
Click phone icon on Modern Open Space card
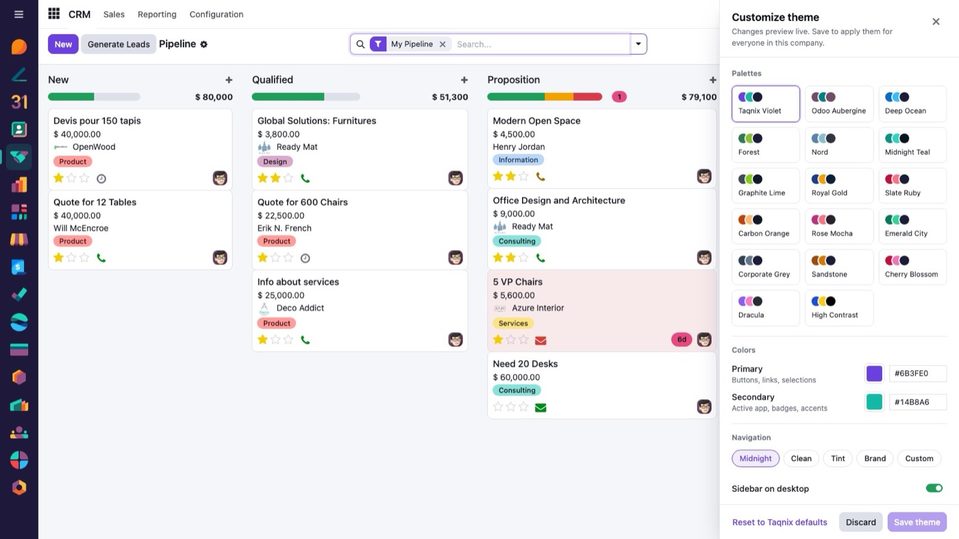(541, 177)
